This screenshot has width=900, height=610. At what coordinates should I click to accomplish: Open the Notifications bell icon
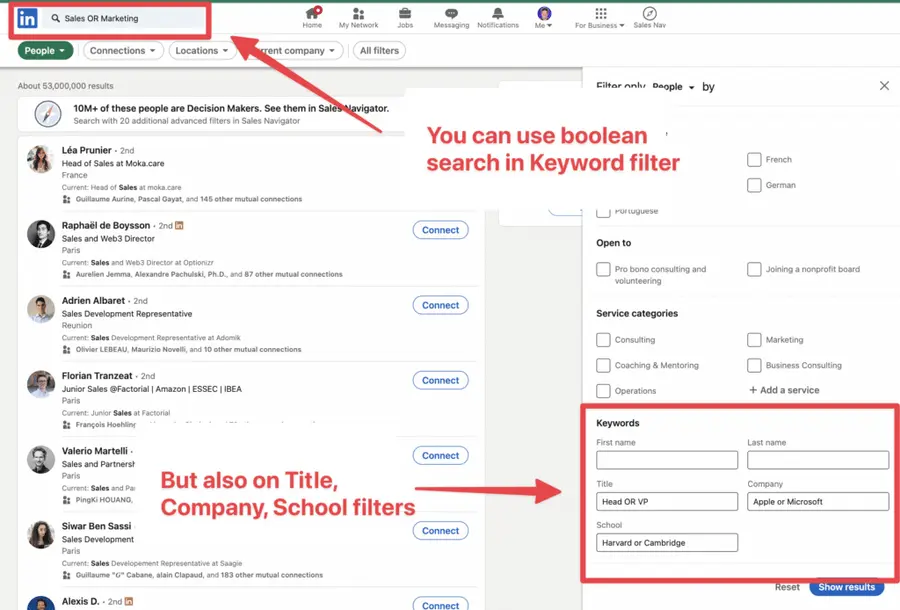coord(498,17)
